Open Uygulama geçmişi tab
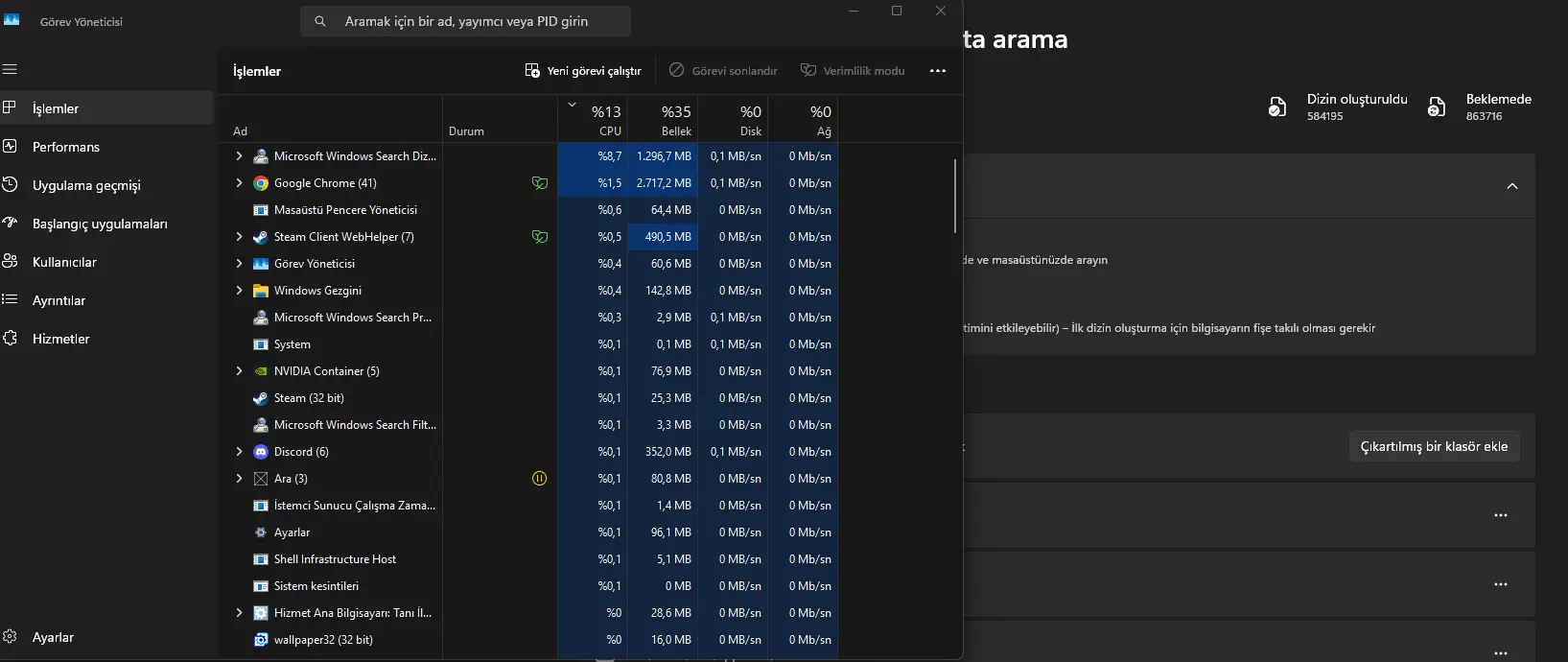Viewport: 1568px width, 662px height. click(106, 185)
